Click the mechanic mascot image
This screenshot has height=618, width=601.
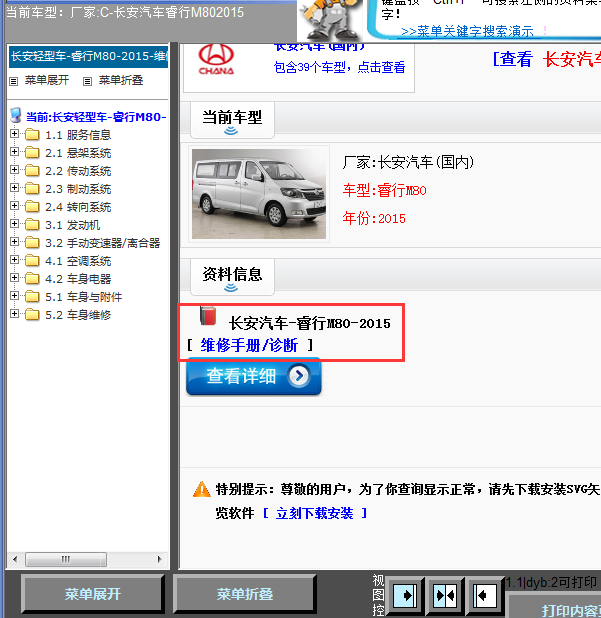tap(329, 18)
